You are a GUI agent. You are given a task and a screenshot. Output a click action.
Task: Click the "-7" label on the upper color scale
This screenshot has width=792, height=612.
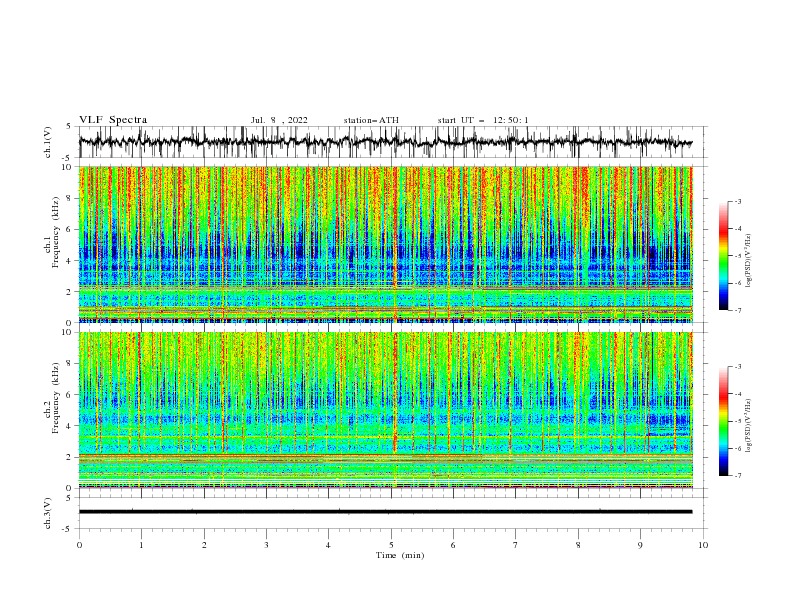point(738,310)
